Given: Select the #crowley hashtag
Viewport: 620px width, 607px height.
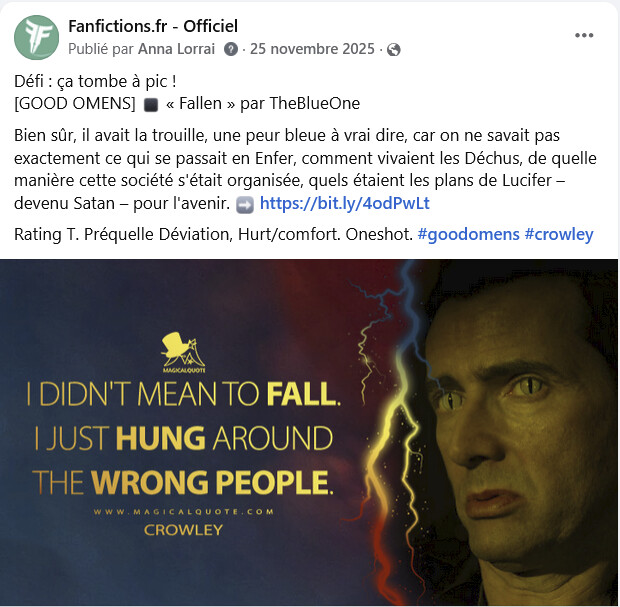Looking at the screenshot, I should click(559, 234).
